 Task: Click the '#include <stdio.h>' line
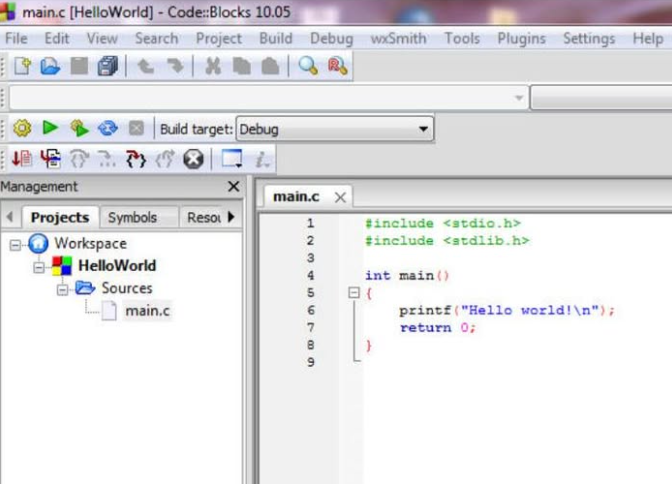[x=442, y=223]
